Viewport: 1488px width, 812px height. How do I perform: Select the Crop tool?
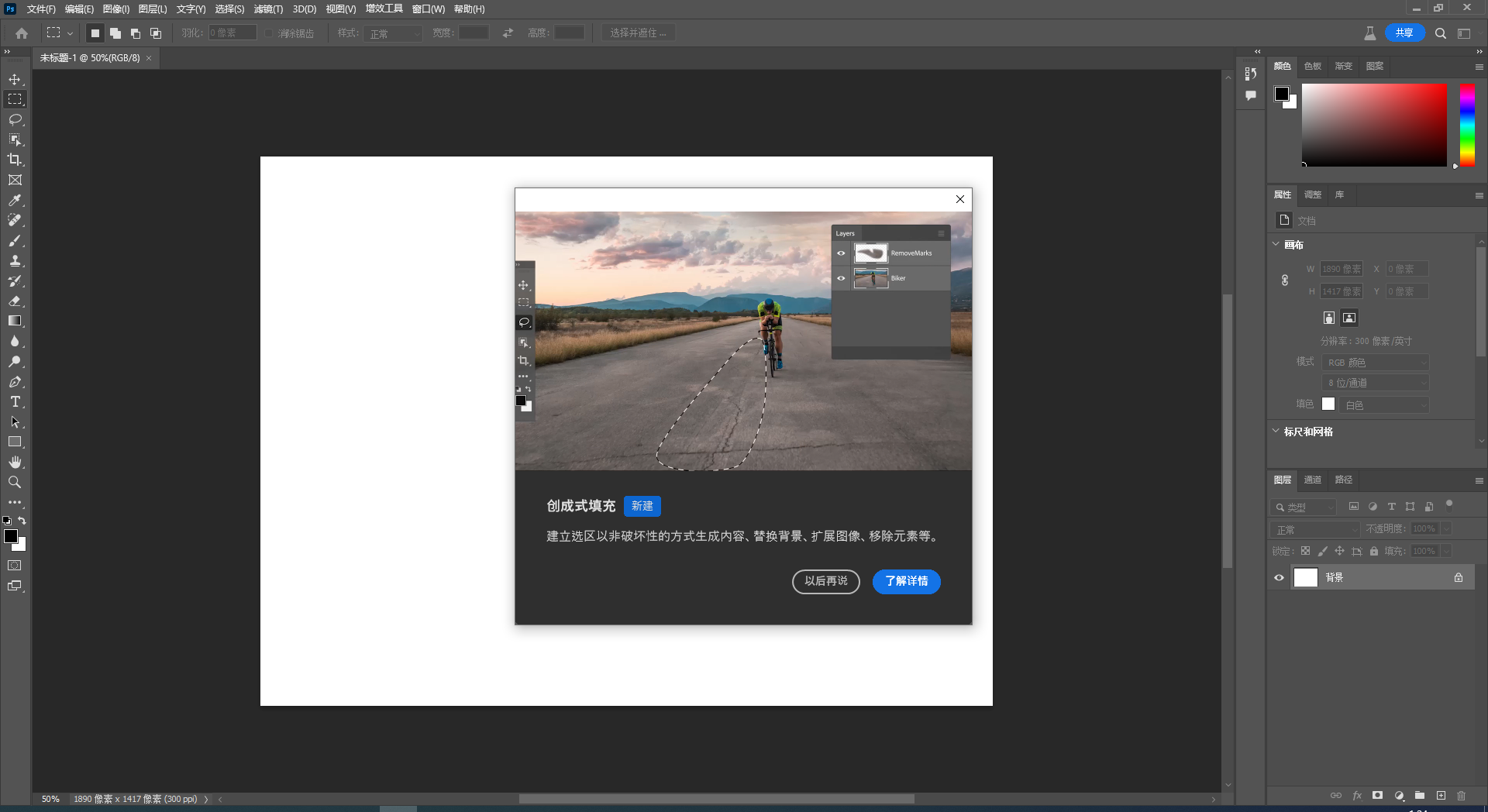pos(15,160)
